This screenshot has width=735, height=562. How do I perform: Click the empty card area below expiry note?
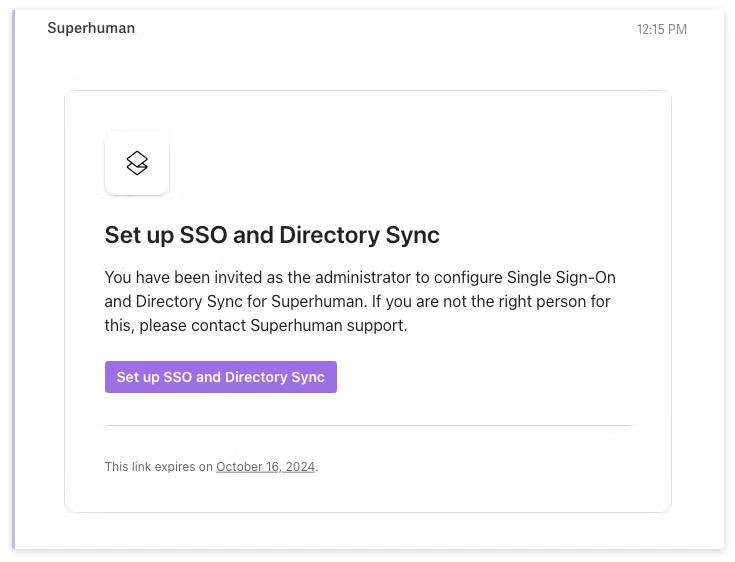[x=368, y=493]
